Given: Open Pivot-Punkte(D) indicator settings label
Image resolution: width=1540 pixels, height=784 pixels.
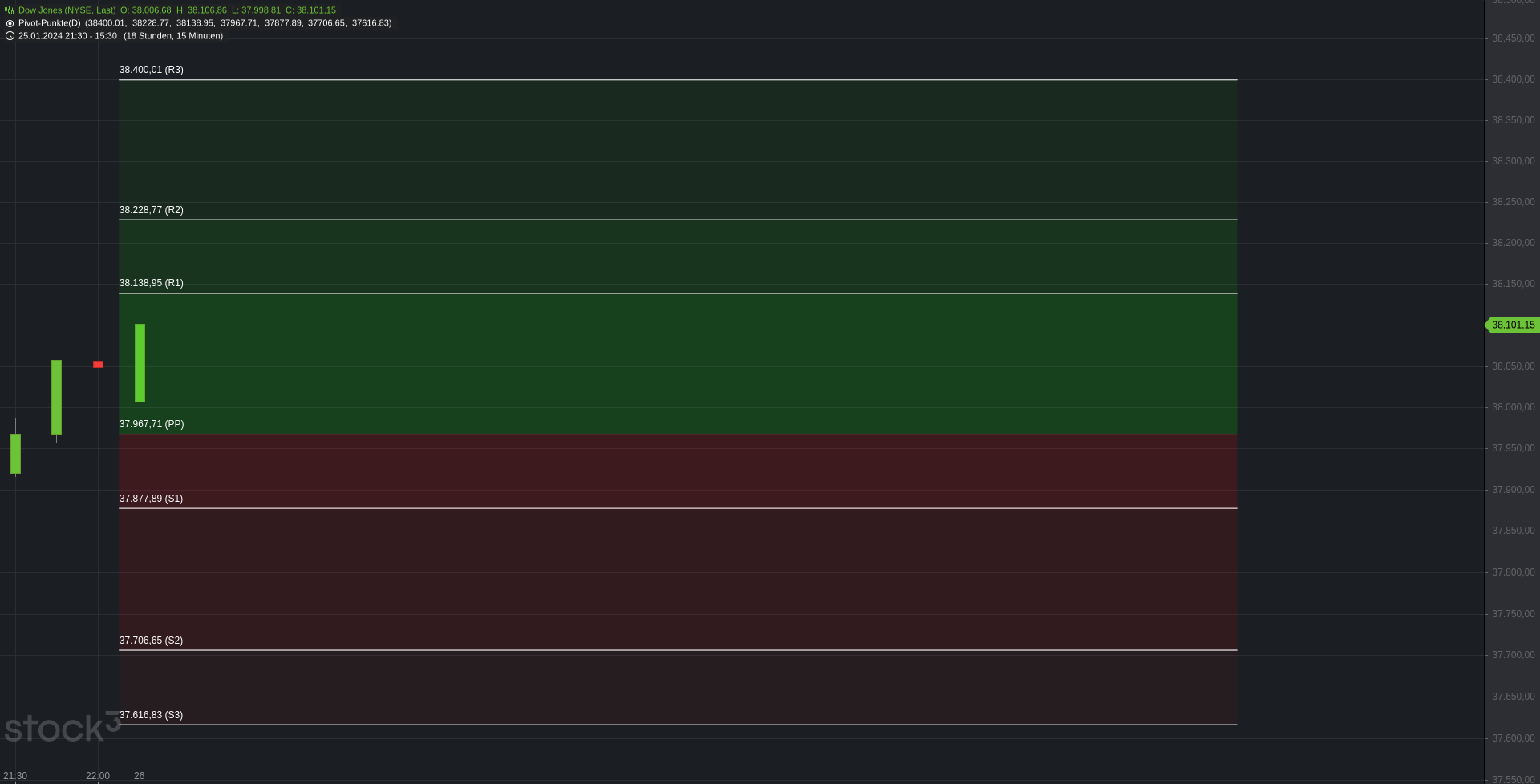Looking at the screenshot, I should point(50,23).
